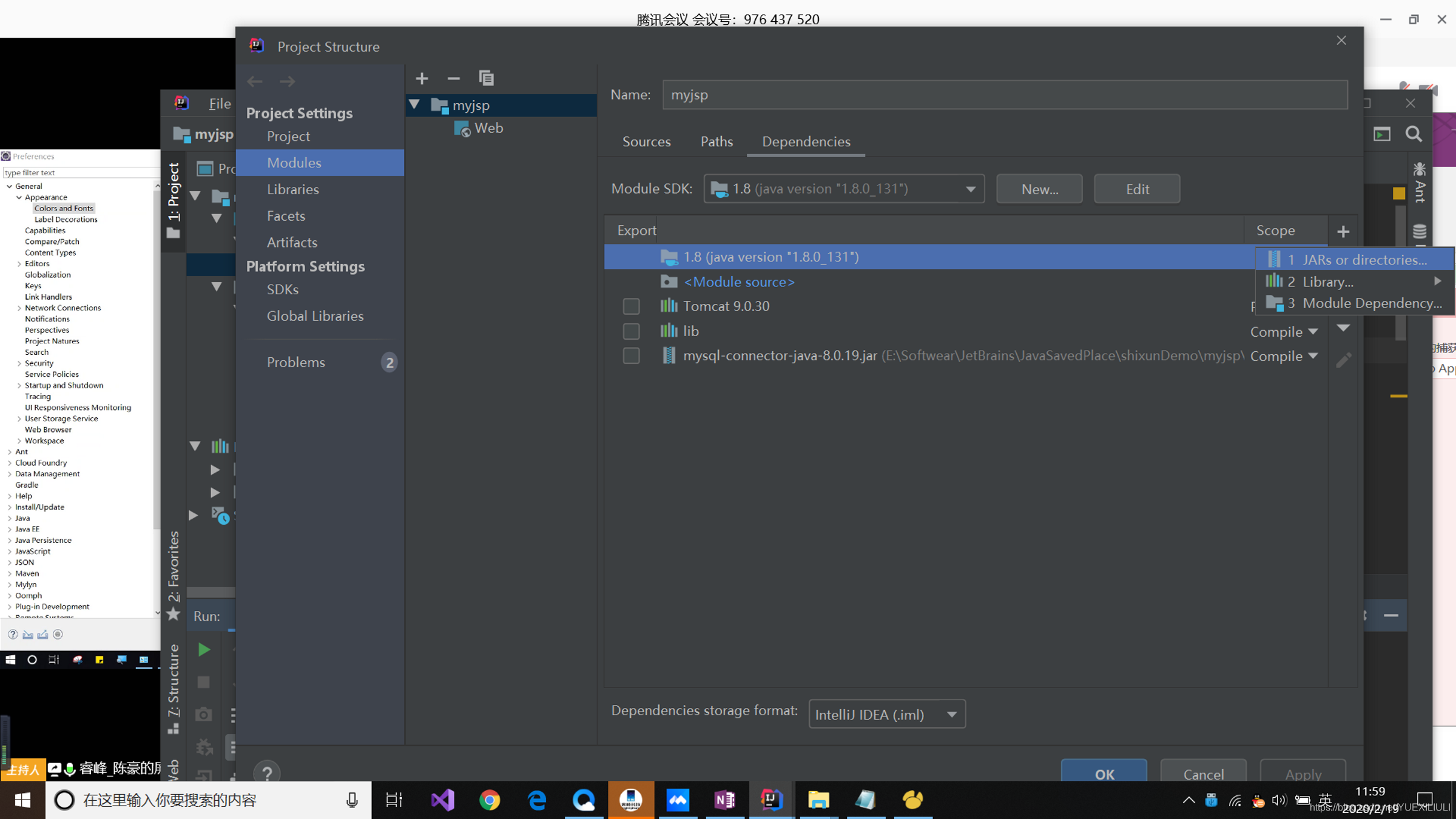Click module Name input field
1456x819 pixels.
click(1005, 95)
